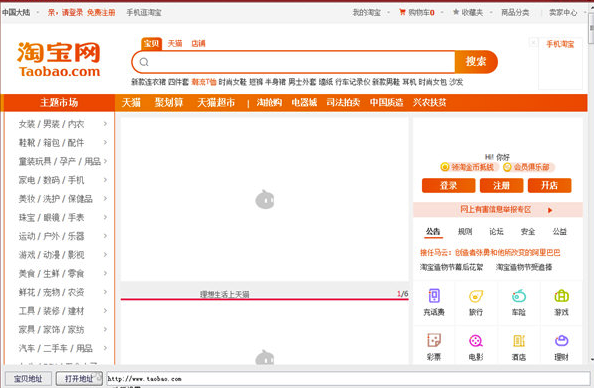Click the 淘抢购 nav item
Image resolution: width=594 pixels, height=388 pixels.
[269, 102]
